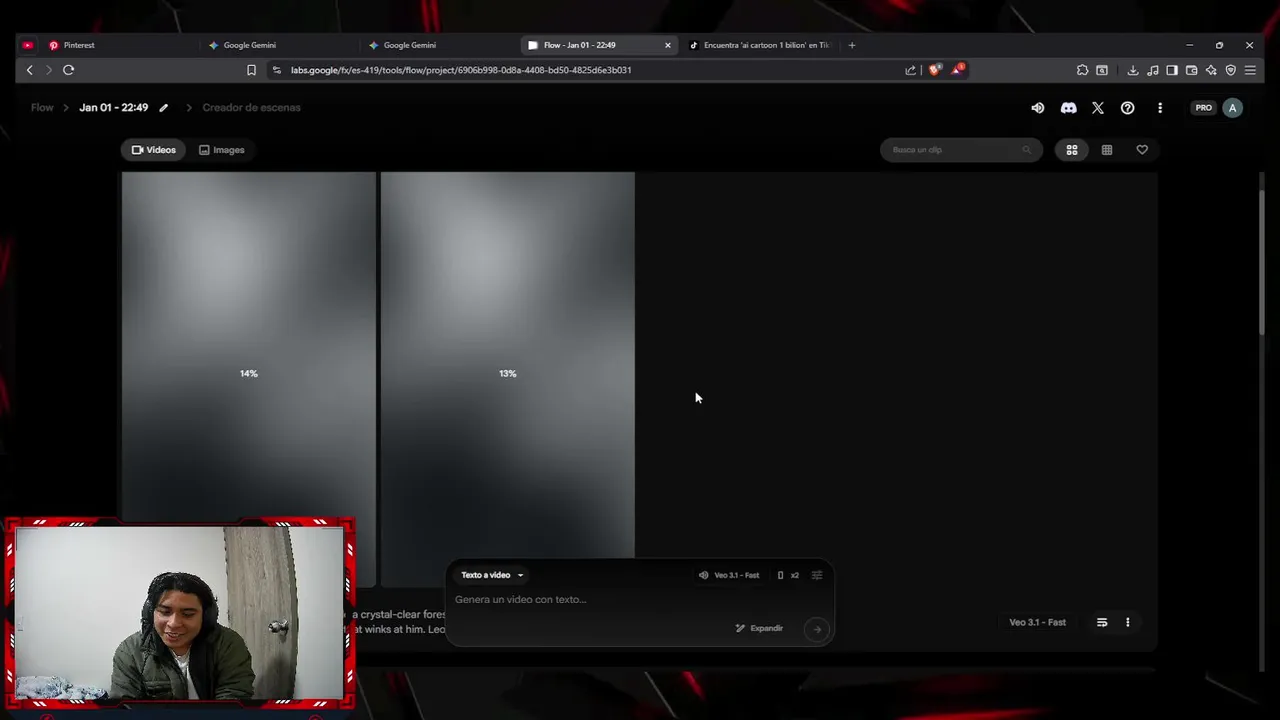1280x720 pixels.
Task: Open the help question mark icon
Action: click(1128, 108)
